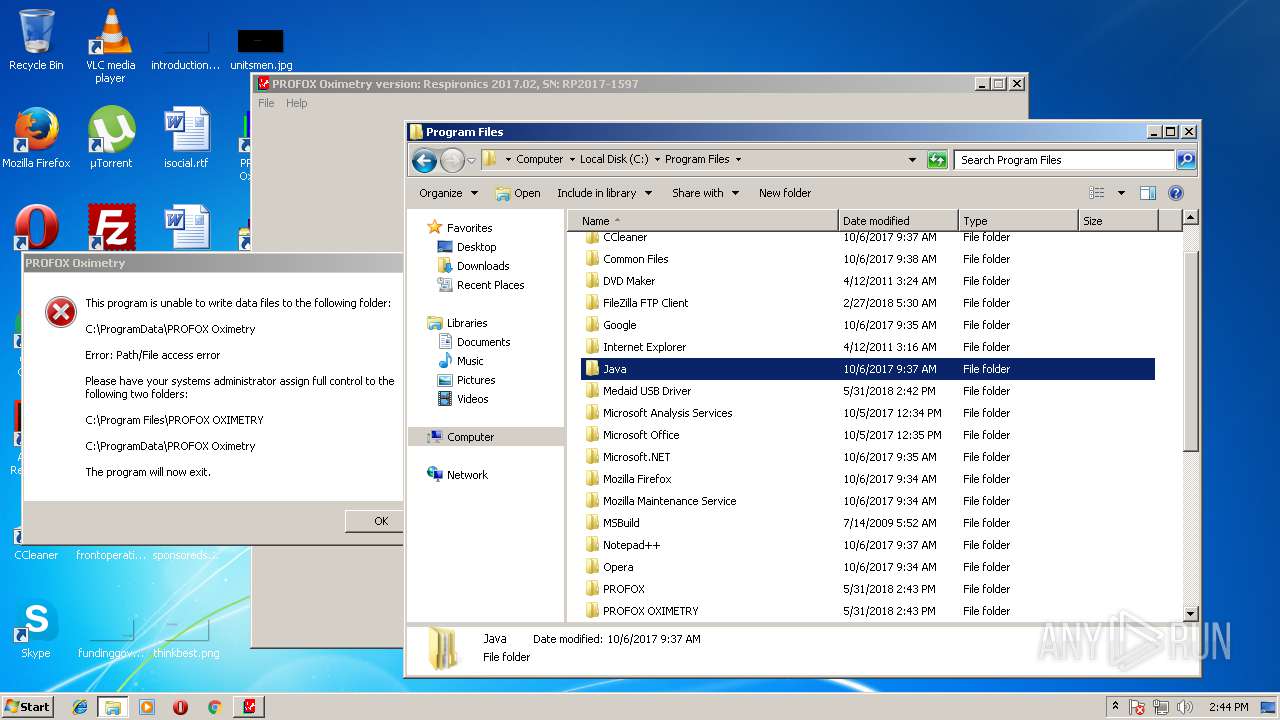
Task: Click Explorer refresh address button
Action: click(937, 160)
